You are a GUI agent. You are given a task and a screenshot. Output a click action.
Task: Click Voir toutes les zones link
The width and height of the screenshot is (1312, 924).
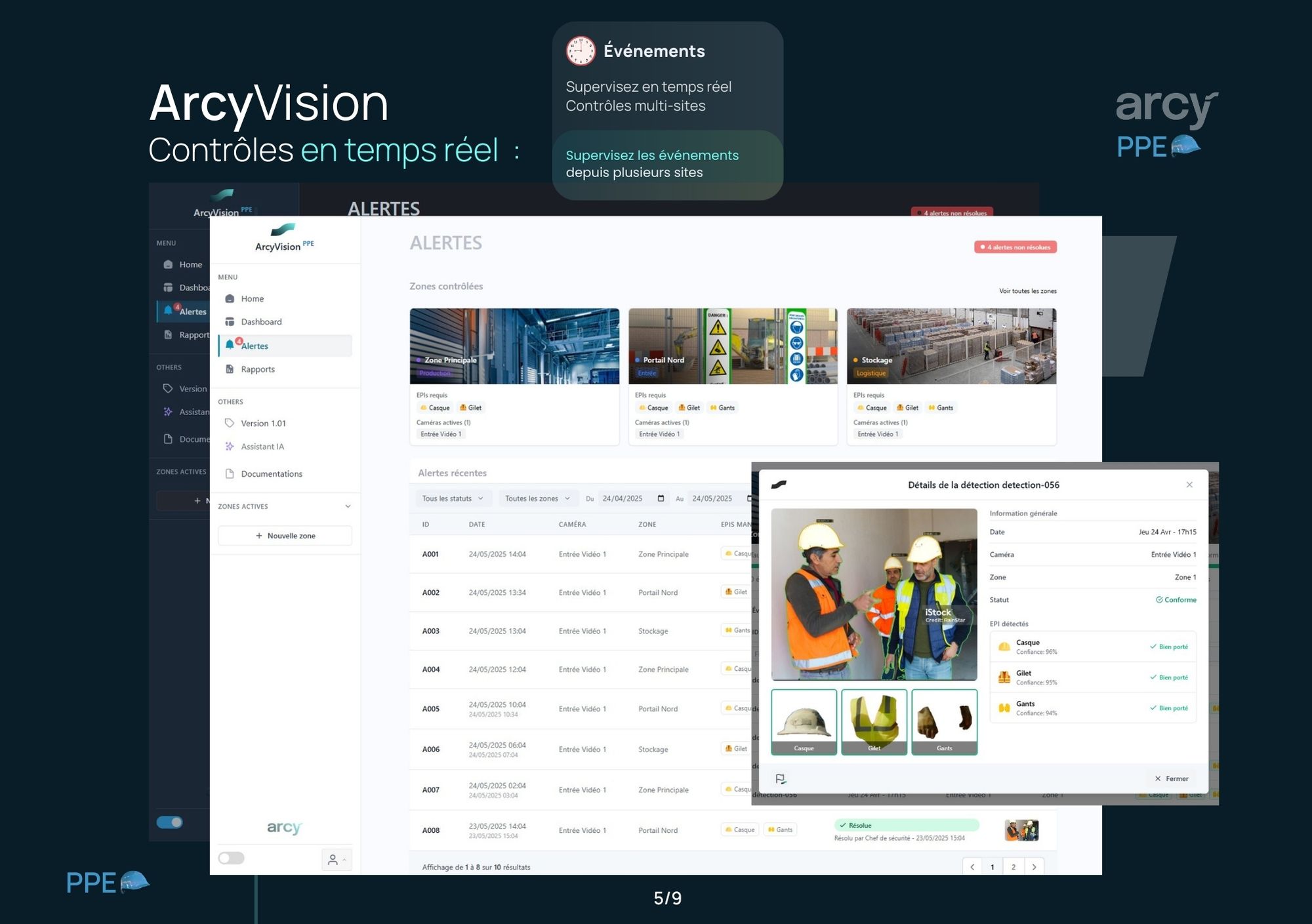1027,291
